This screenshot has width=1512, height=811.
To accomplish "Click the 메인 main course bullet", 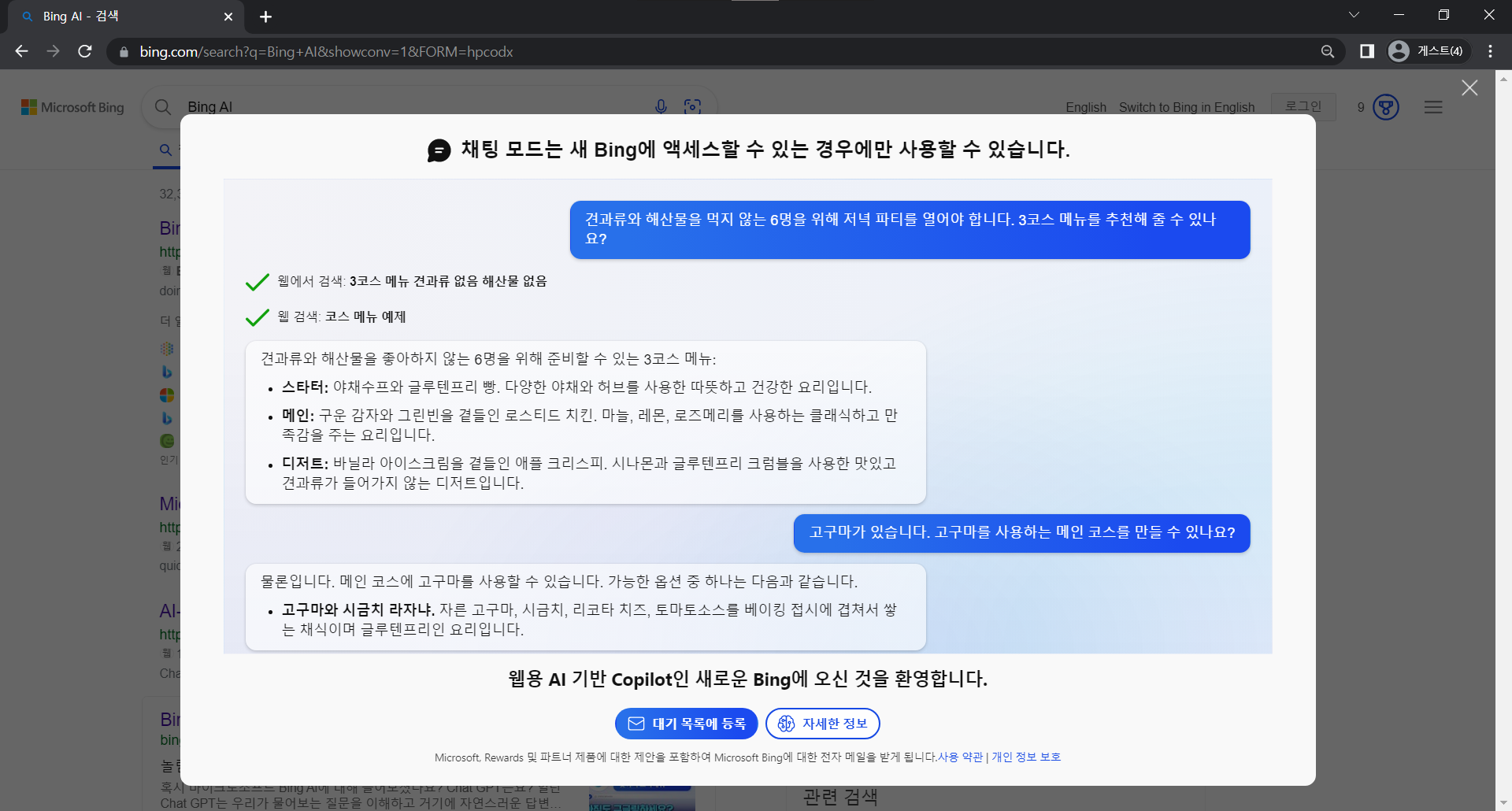I will pos(589,425).
